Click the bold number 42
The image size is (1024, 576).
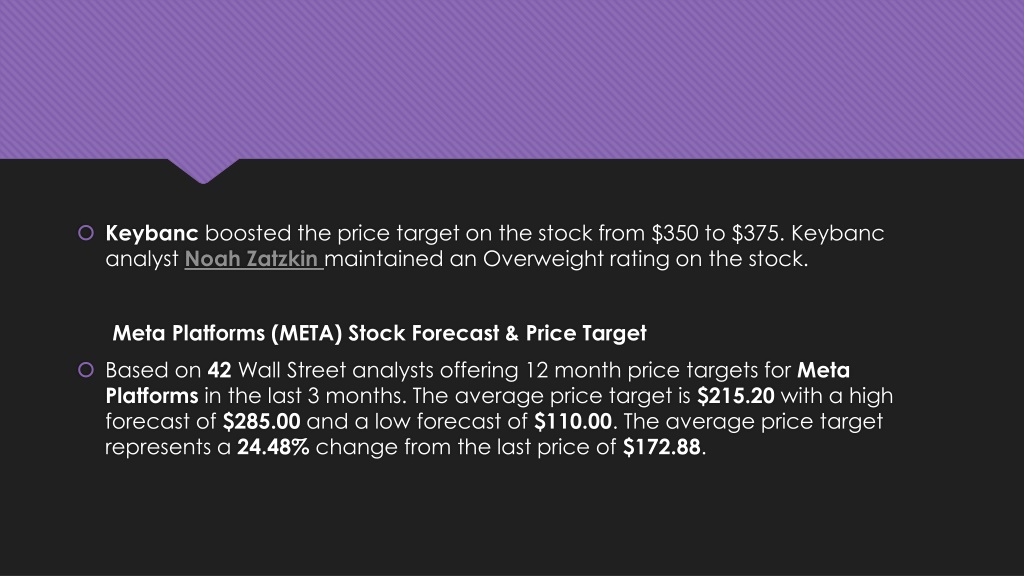click(219, 370)
